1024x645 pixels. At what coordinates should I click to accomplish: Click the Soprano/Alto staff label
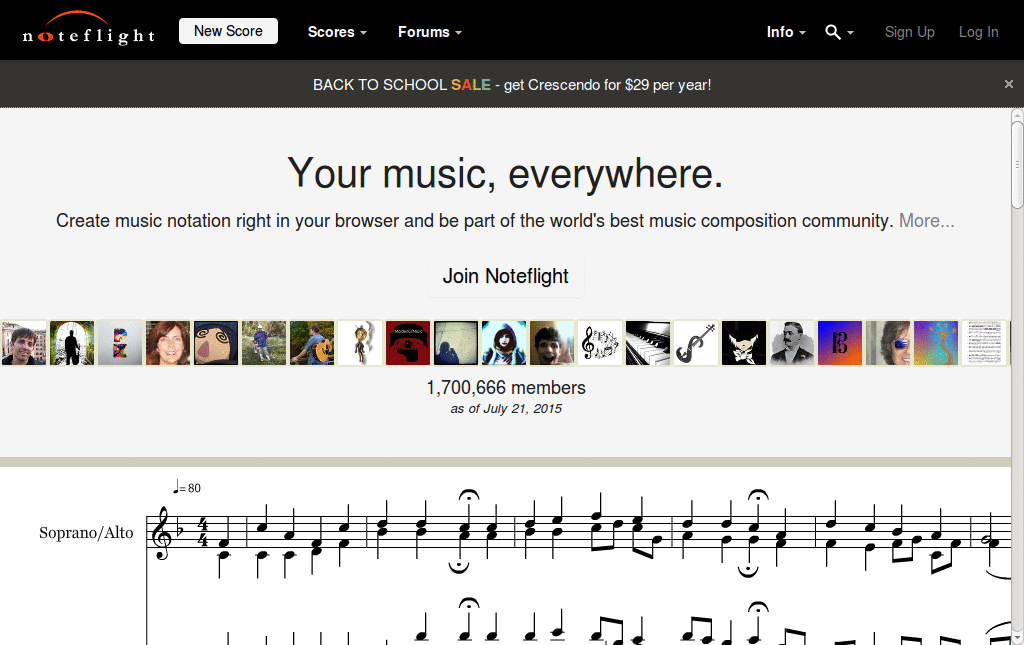[86, 533]
